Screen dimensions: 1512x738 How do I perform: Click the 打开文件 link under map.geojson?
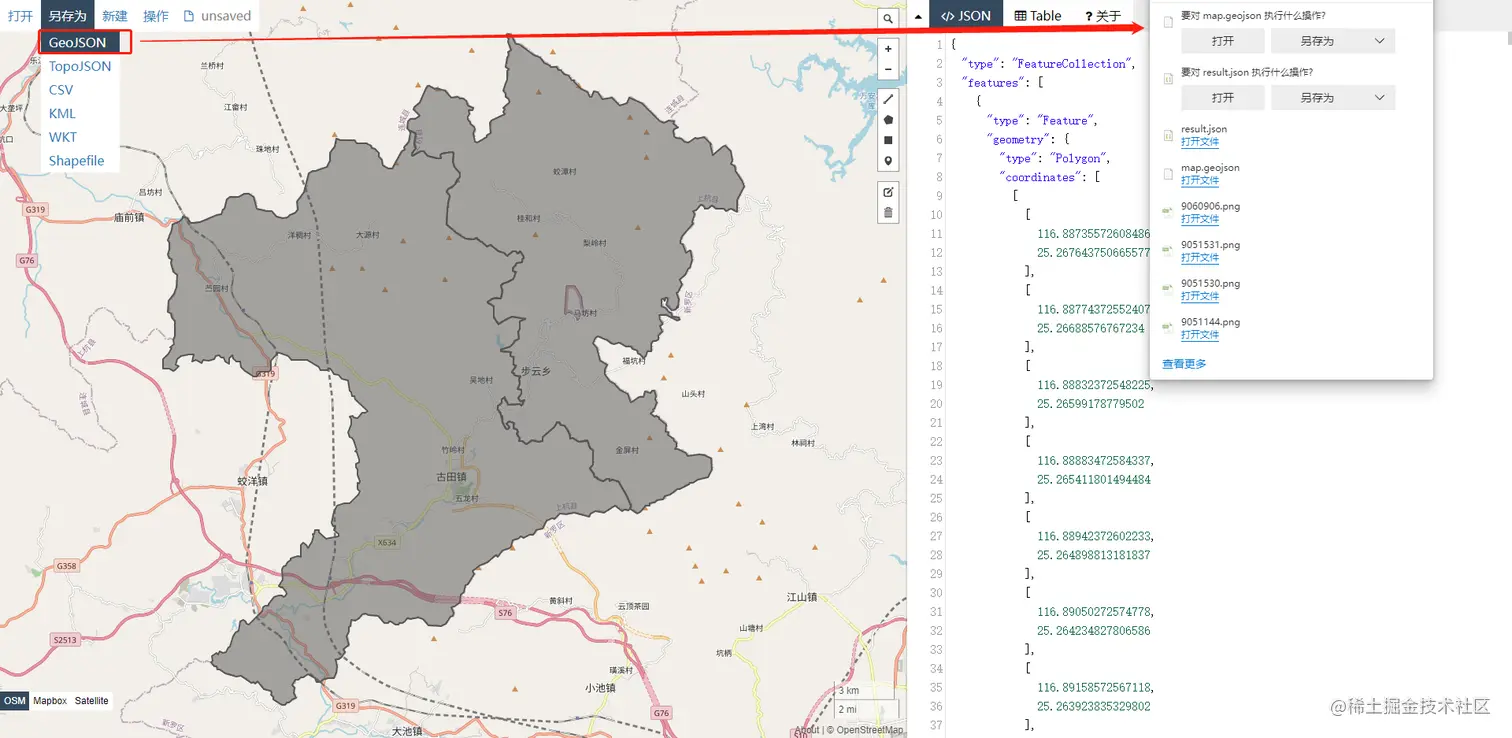coord(1199,180)
